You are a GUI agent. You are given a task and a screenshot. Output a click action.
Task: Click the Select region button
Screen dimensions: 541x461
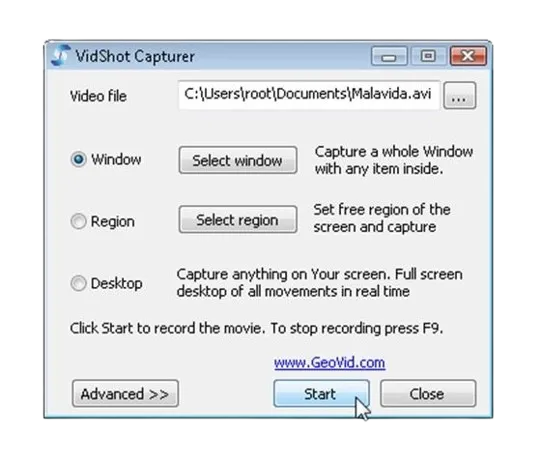point(238,220)
